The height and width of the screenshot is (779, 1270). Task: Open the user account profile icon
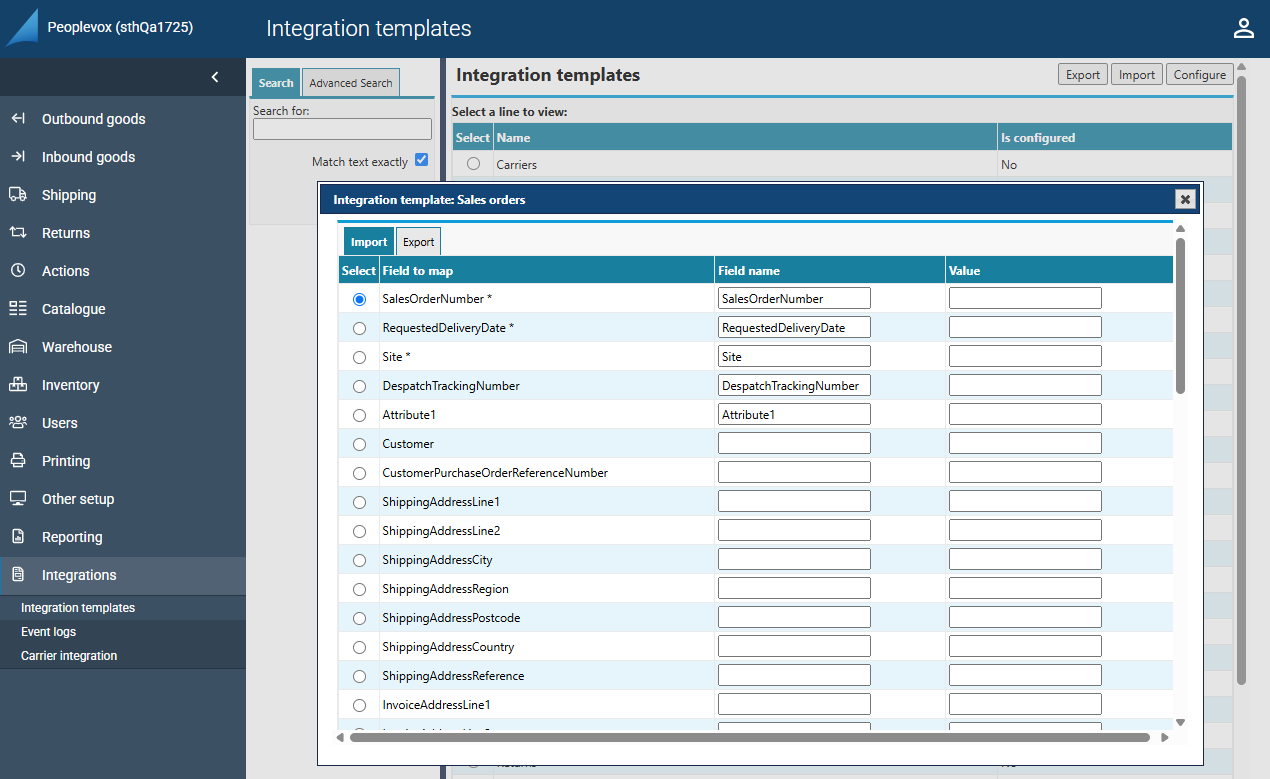1243,28
